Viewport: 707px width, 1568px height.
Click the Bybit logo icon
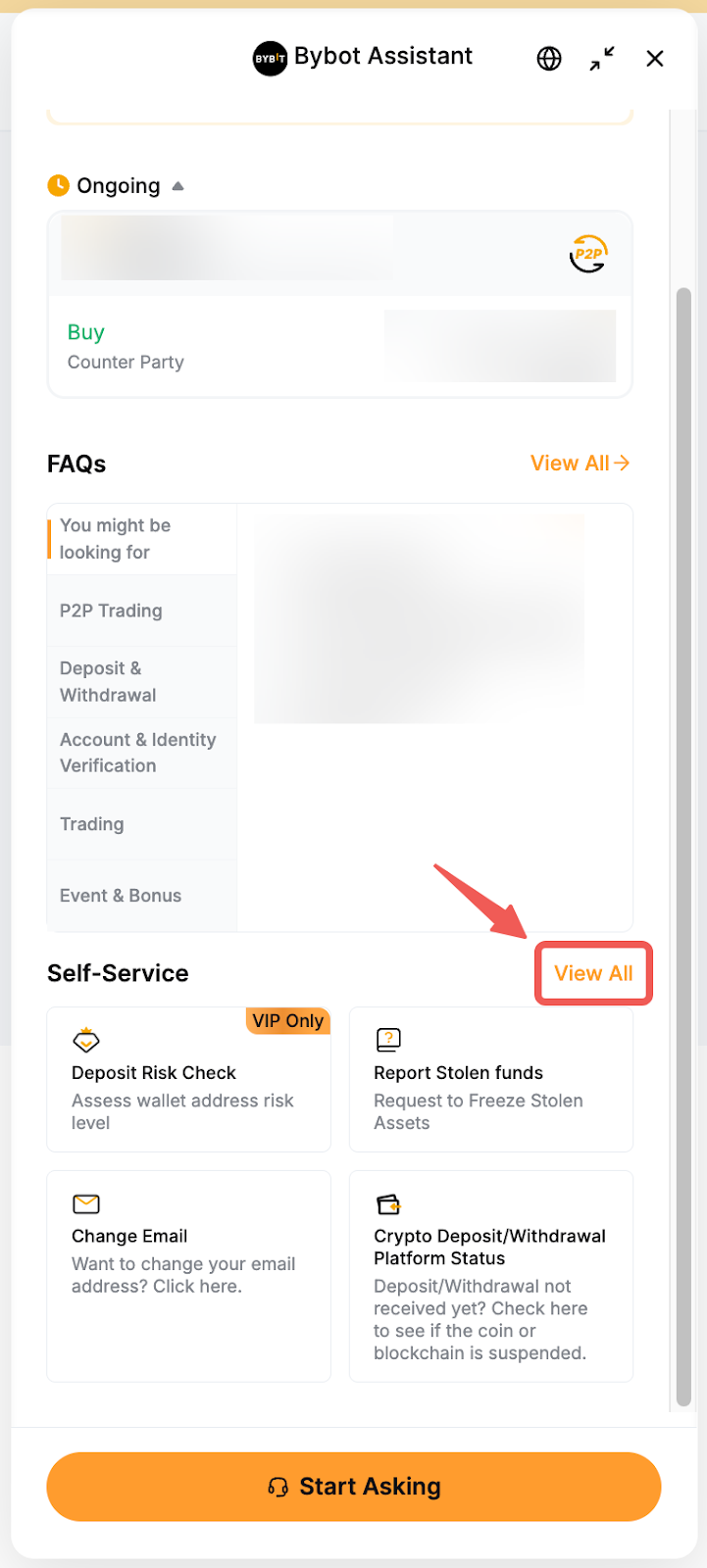[x=270, y=59]
